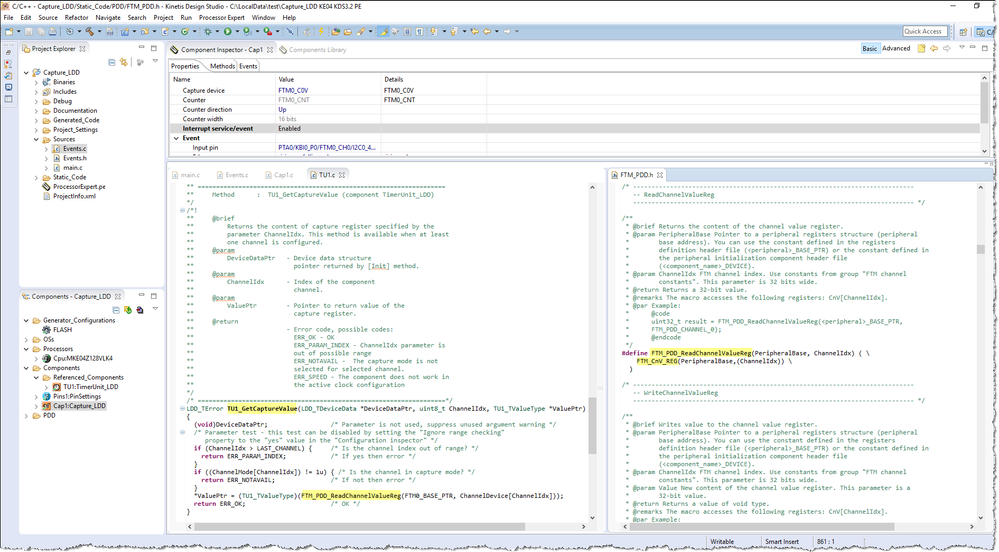Select the Events.c file icon
The width and height of the screenshot is (999, 552).
coord(56,149)
